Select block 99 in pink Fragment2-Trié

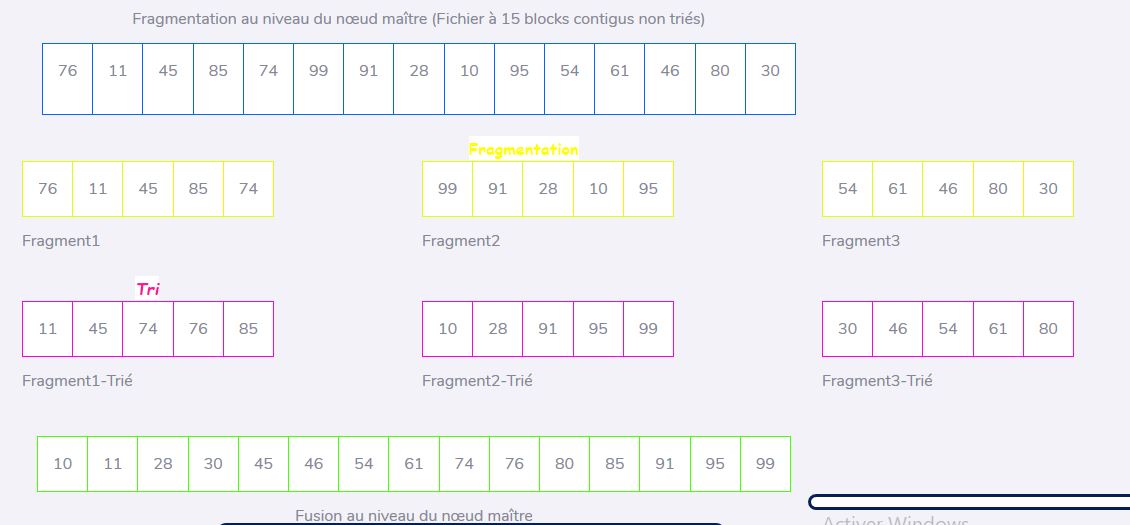[x=649, y=329]
